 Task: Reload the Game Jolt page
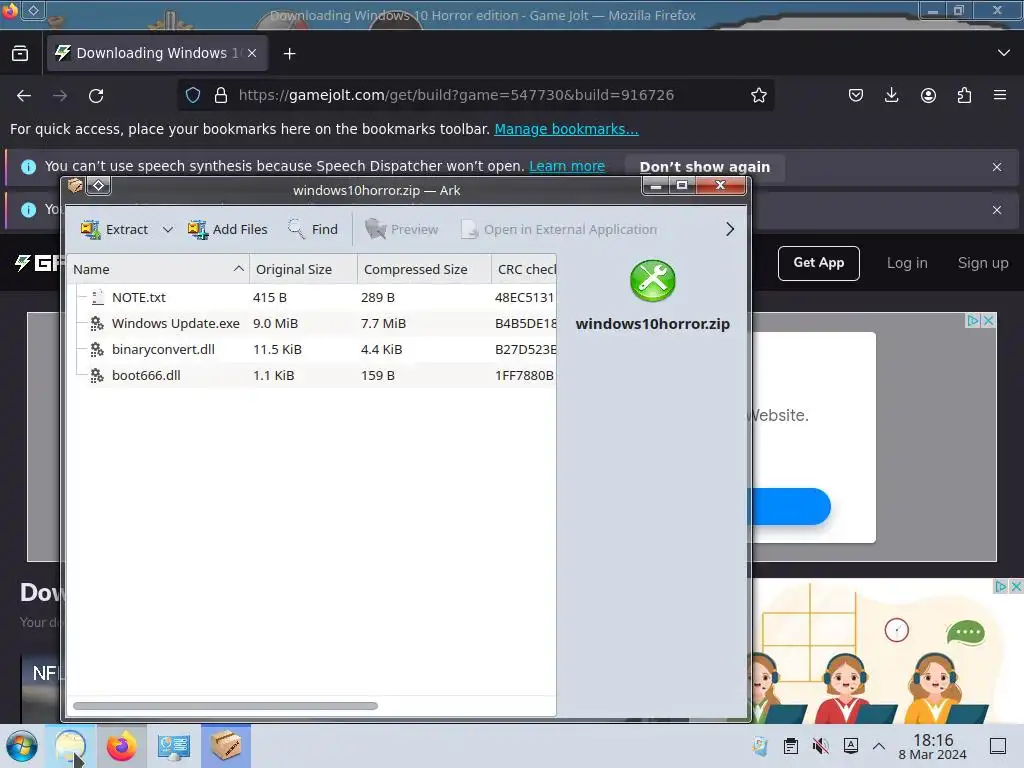96,96
